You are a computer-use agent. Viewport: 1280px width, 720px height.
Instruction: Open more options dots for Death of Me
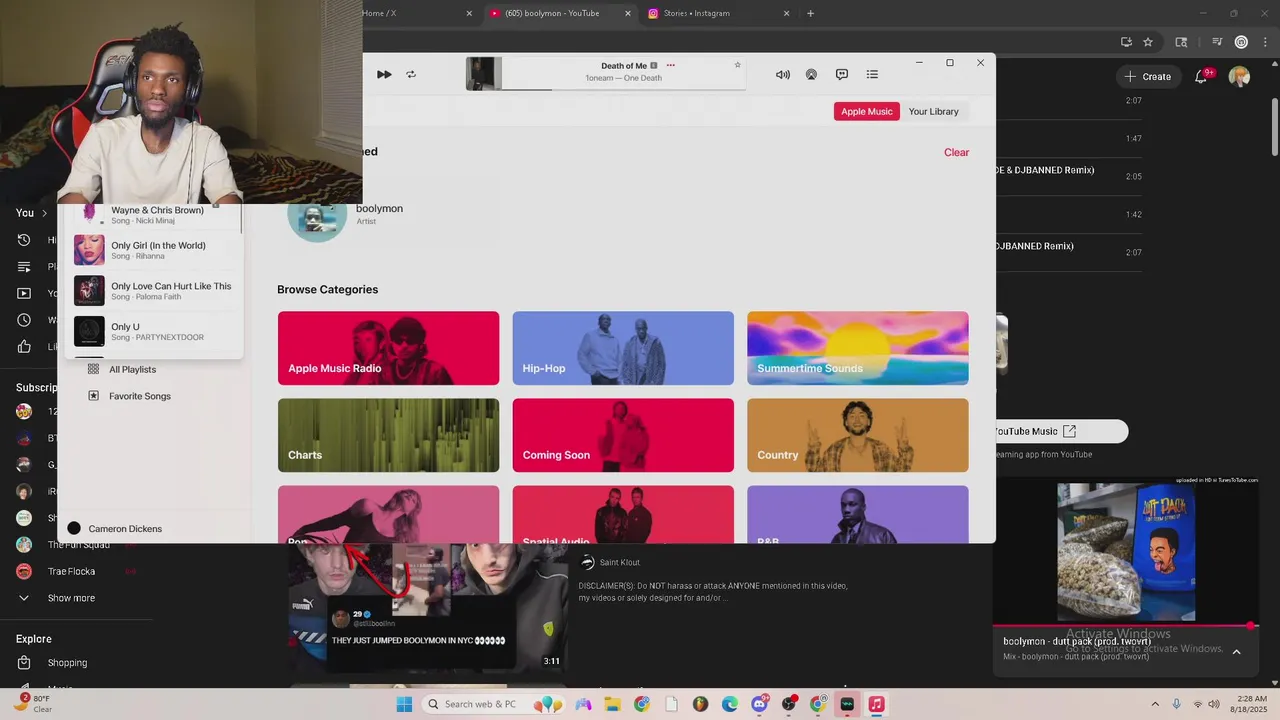tap(671, 65)
